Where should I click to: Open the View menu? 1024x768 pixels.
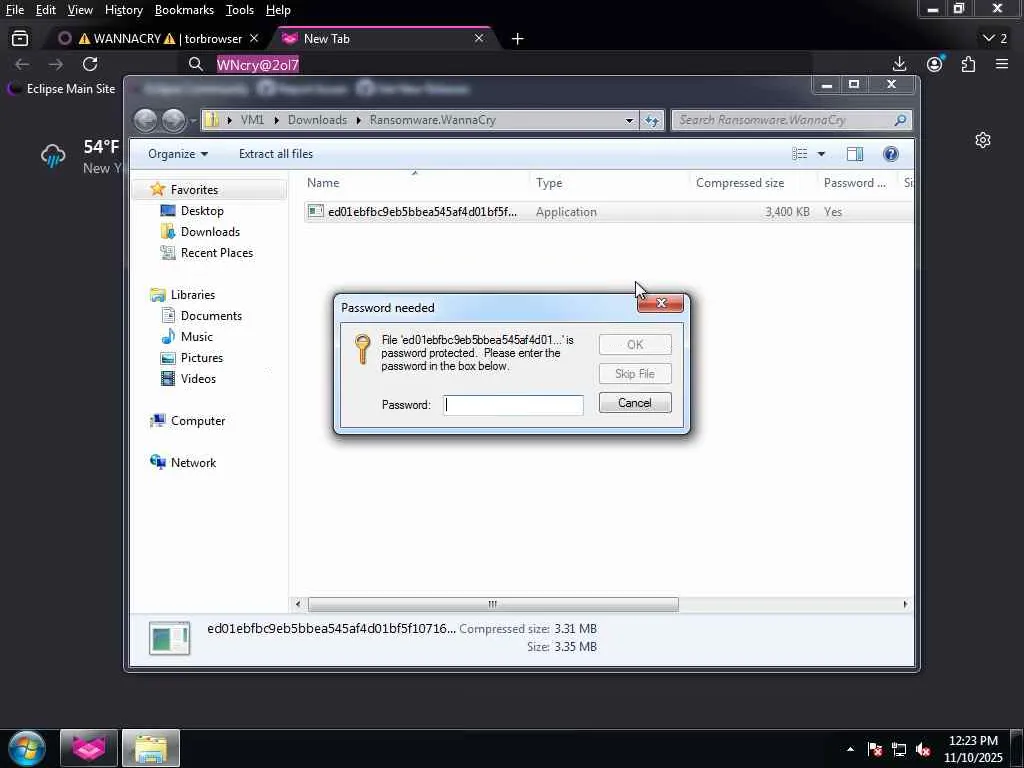click(80, 10)
